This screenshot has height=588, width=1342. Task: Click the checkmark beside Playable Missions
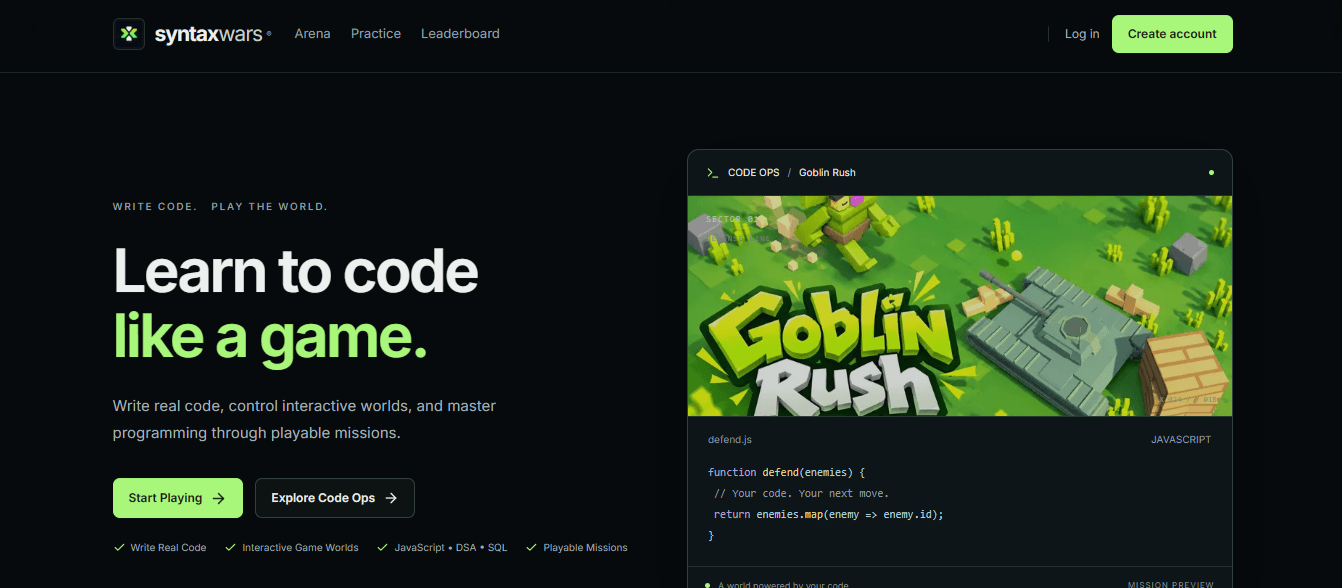[x=532, y=547]
